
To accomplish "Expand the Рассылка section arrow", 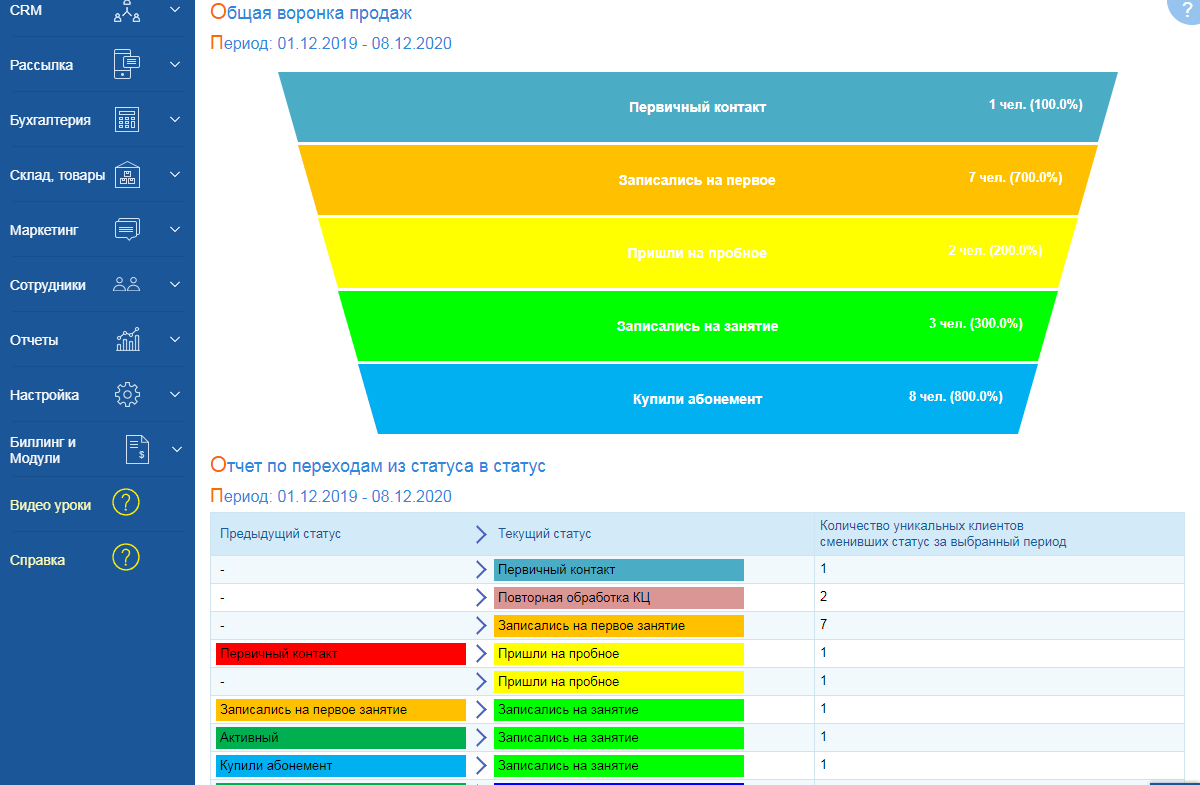I will tap(176, 65).
